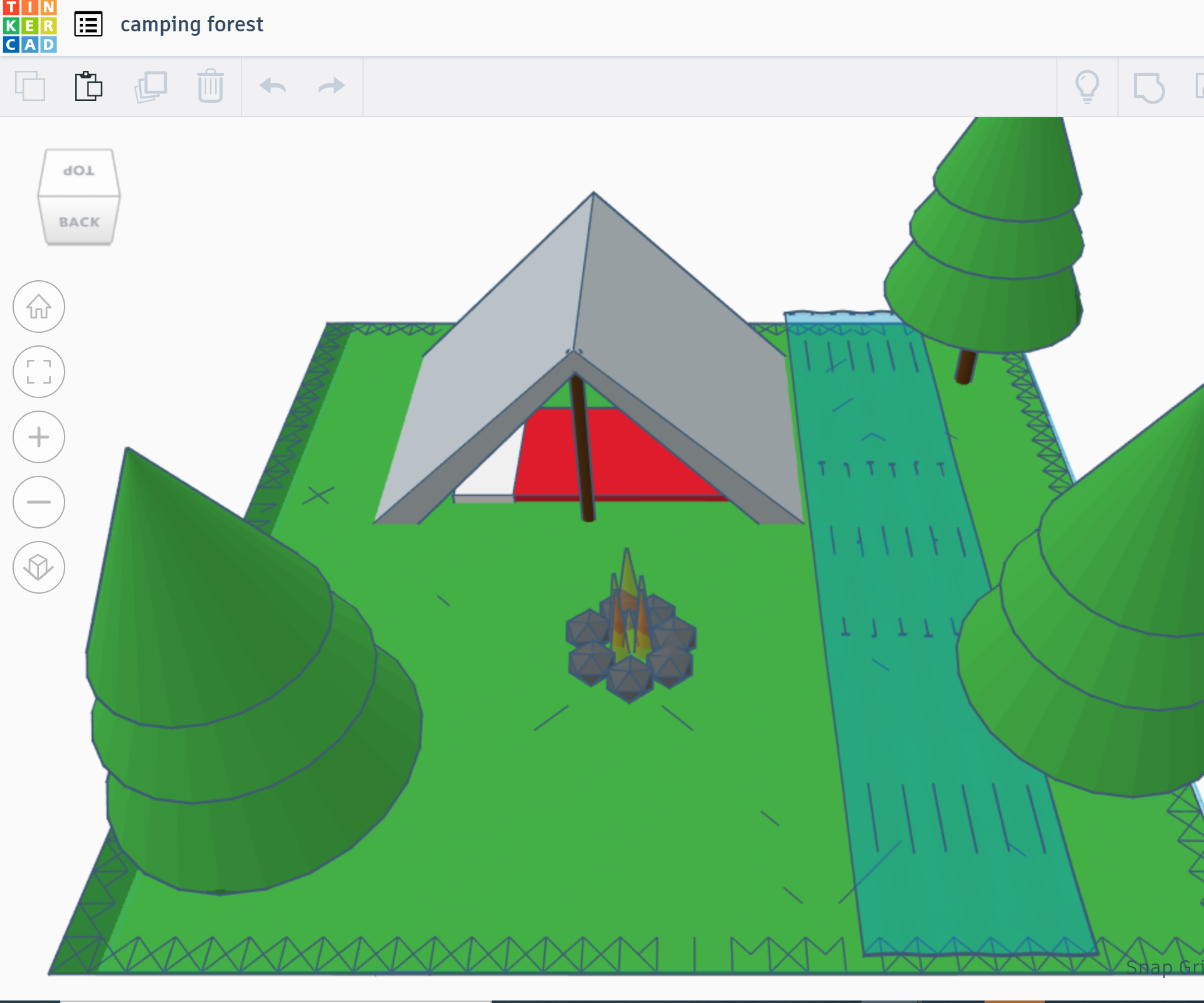Zoom in with the plus icon
This screenshot has height=1003, width=1204.
tap(39, 437)
